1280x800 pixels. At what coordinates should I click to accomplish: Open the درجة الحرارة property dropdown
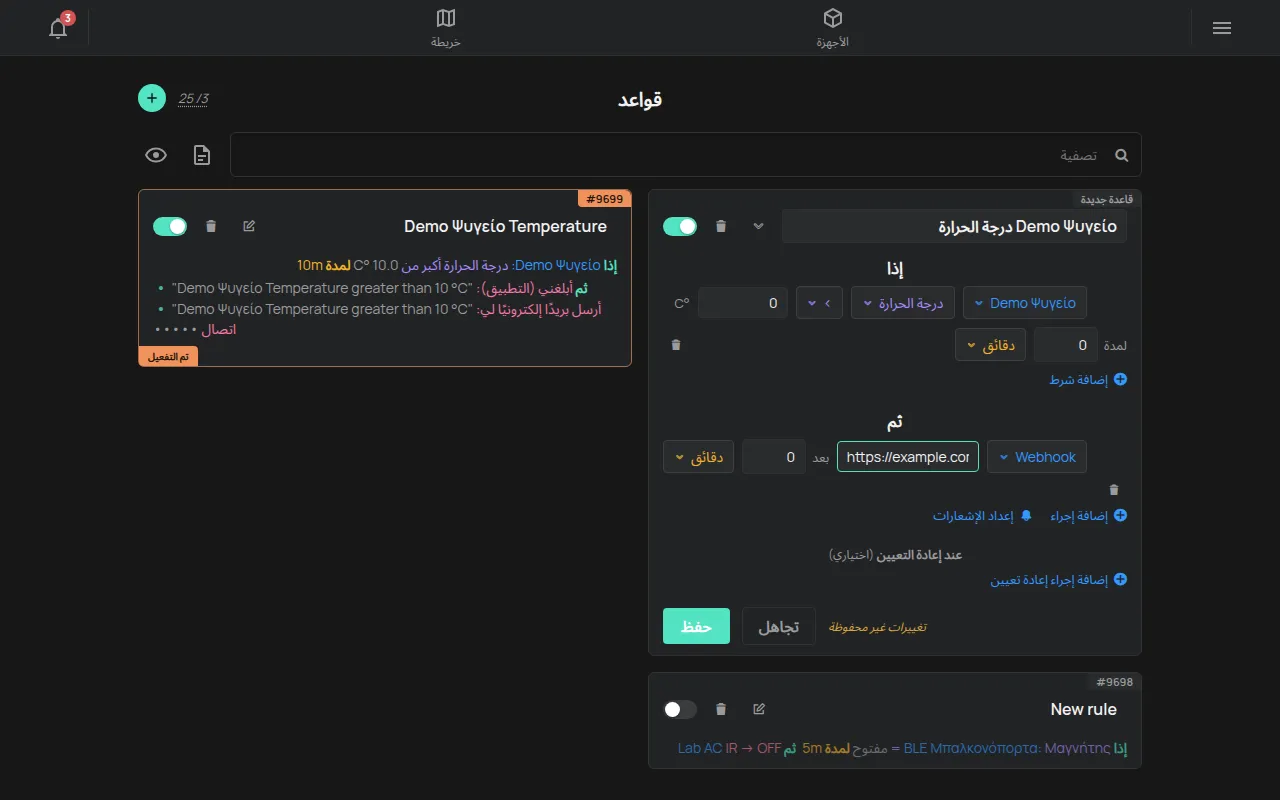[903, 303]
